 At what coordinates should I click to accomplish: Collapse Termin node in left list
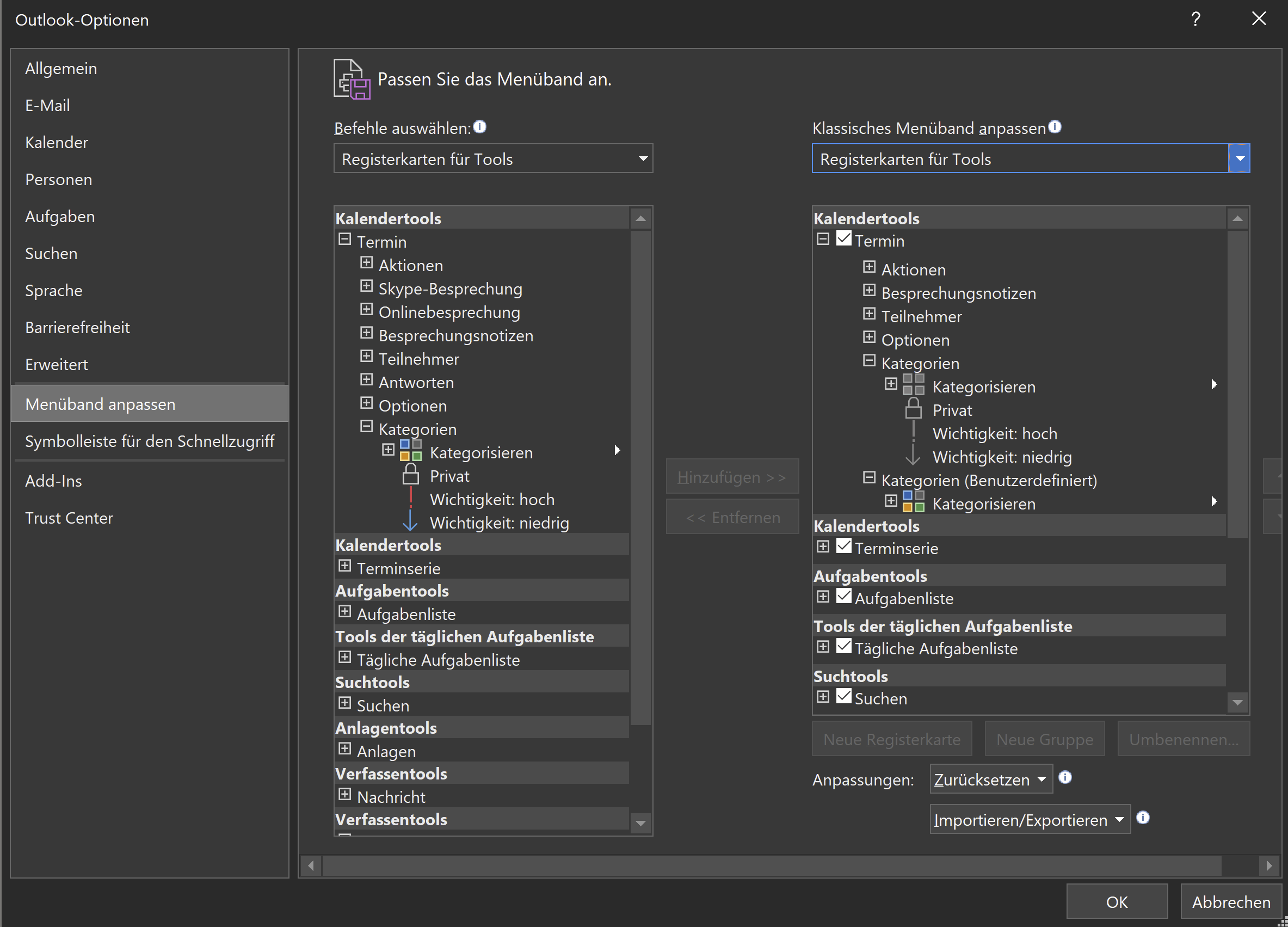pyautogui.click(x=344, y=239)
